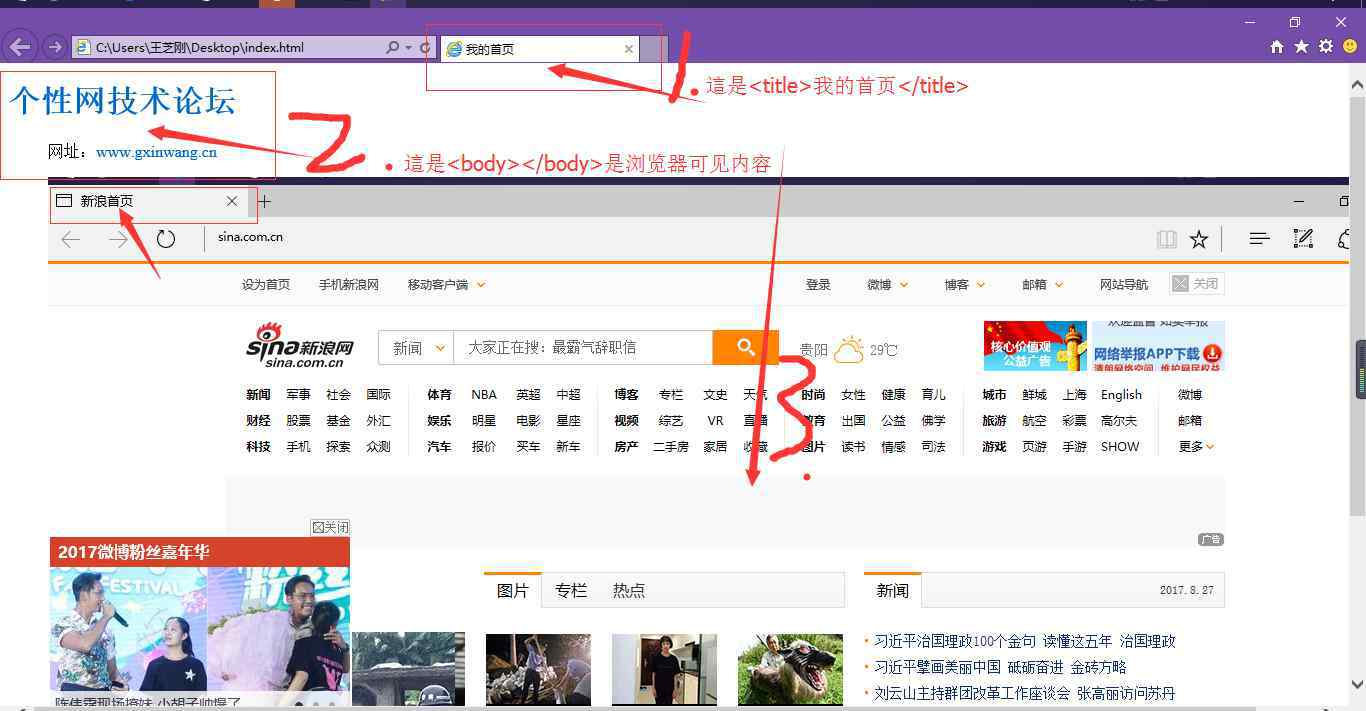Open Edge web note pen icon

[1303, 238]
